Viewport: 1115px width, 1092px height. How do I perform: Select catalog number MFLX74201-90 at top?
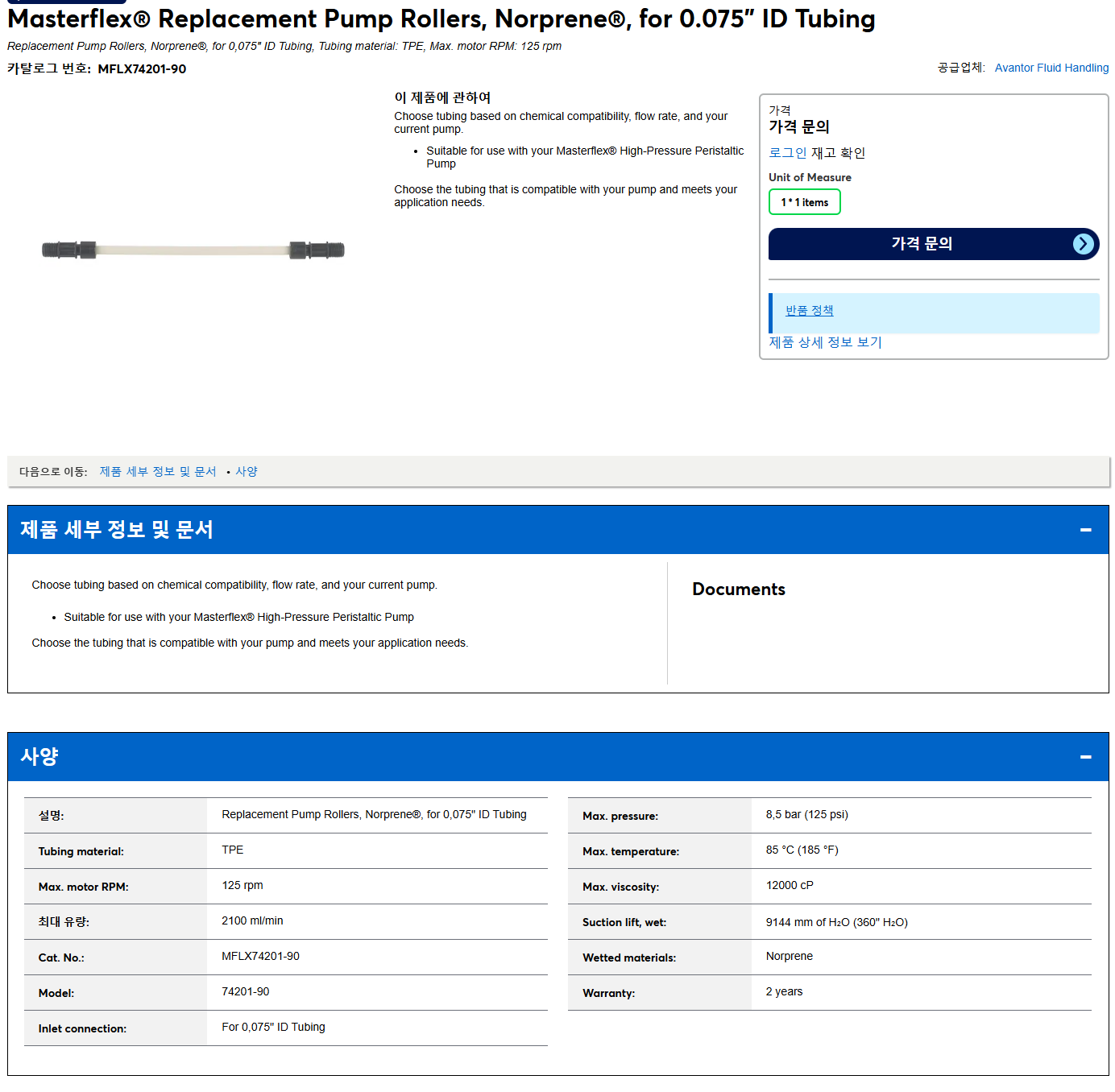tap(142, 69)
